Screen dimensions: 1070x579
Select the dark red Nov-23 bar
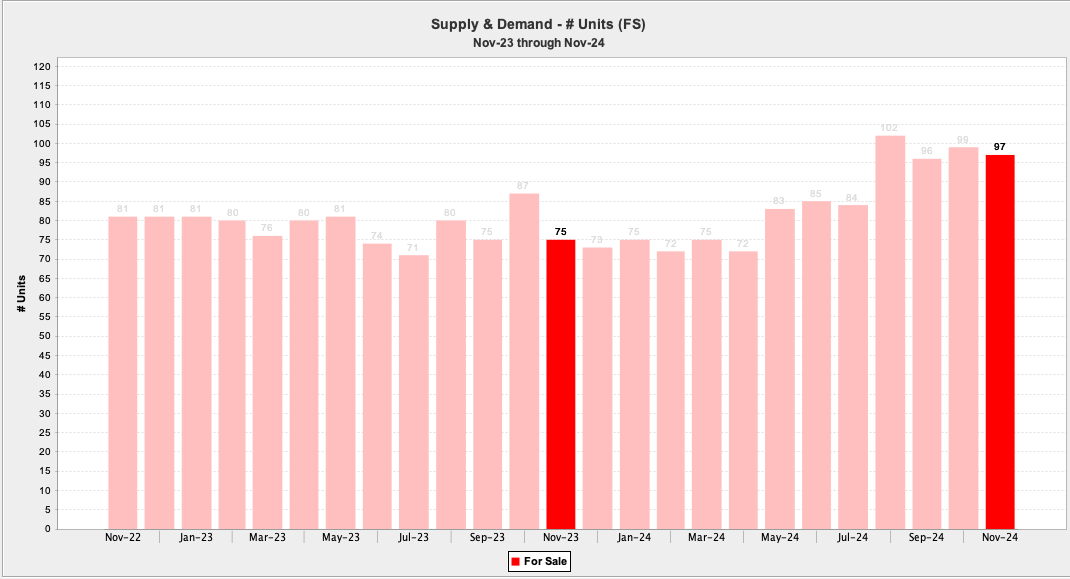click(560, 384)
